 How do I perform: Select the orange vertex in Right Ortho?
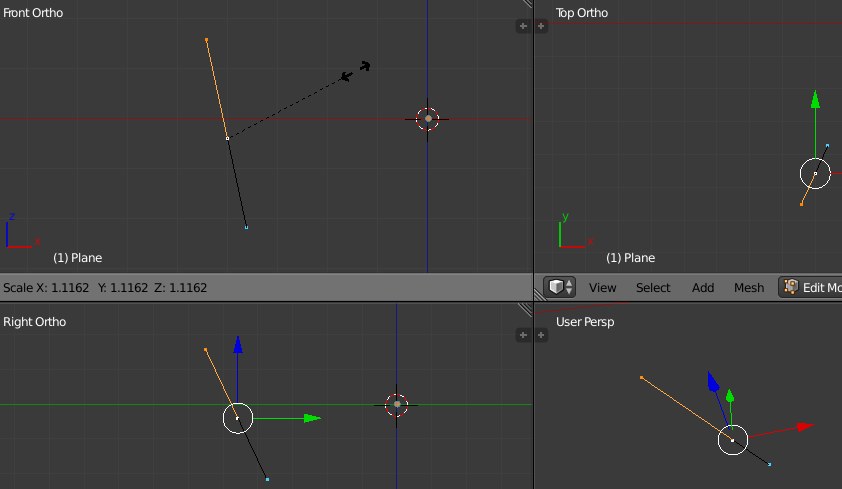[x=206, y=350]
